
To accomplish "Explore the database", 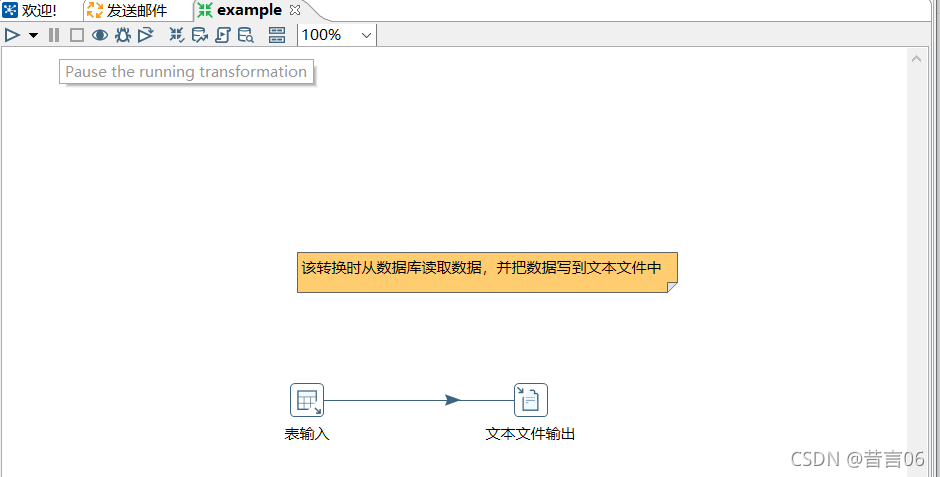I will click(x=246, y=35).
